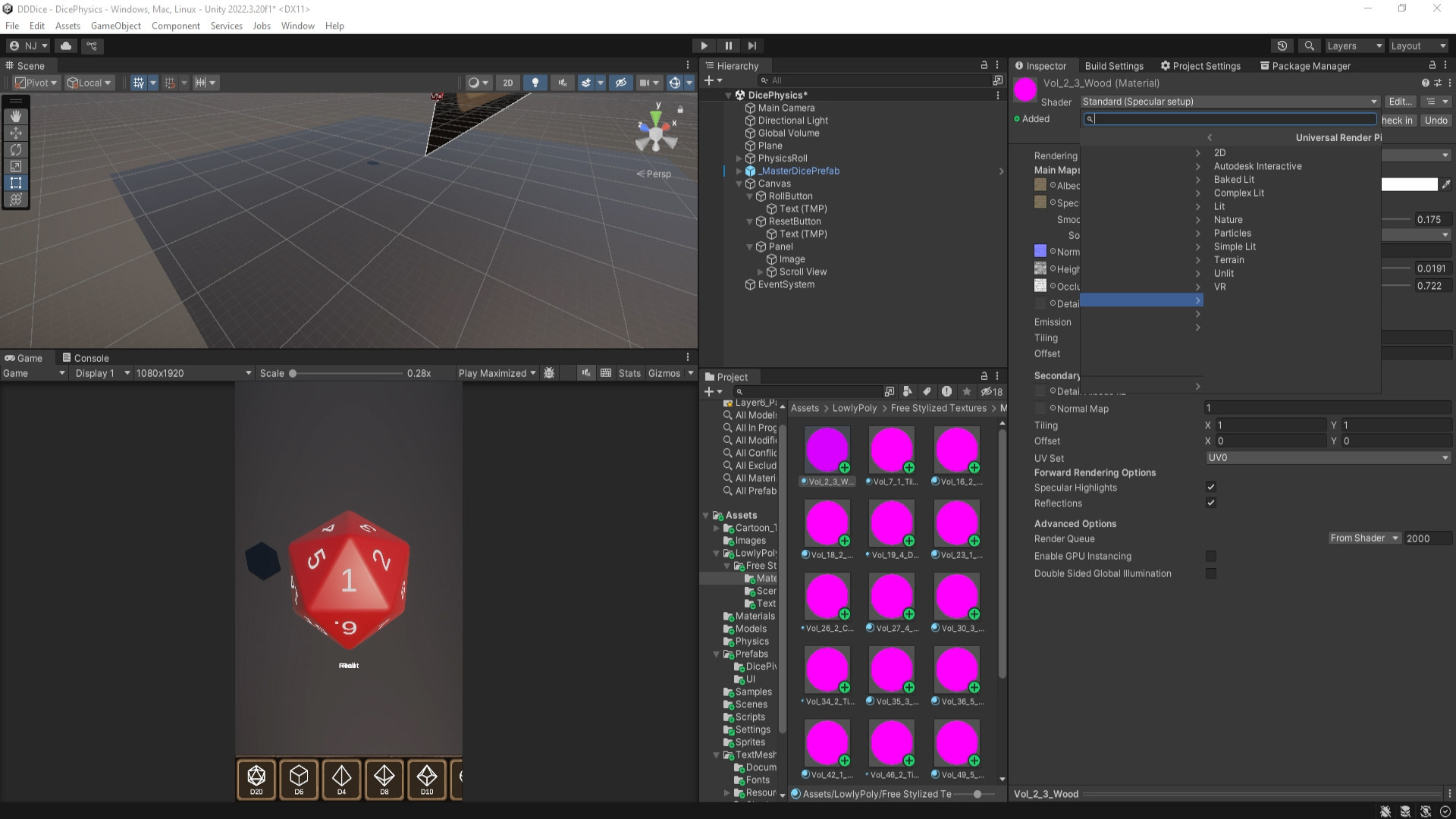The image size is (1456, 819).
Task: Toggle scene lighting bulb icon
Action: [x=535, y=83]
